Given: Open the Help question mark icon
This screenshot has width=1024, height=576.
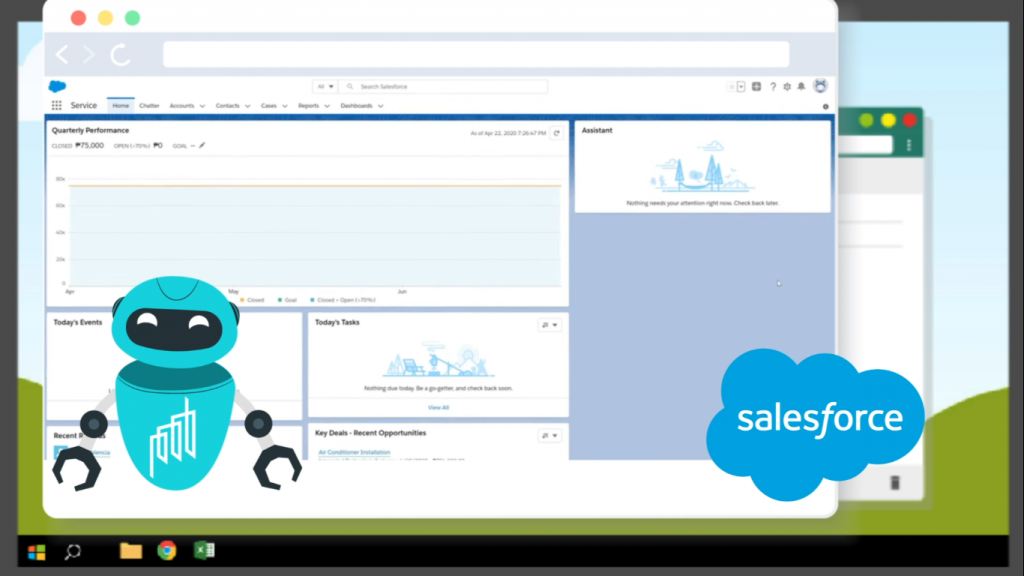Looking at the screenshot, I should point(773,86).
